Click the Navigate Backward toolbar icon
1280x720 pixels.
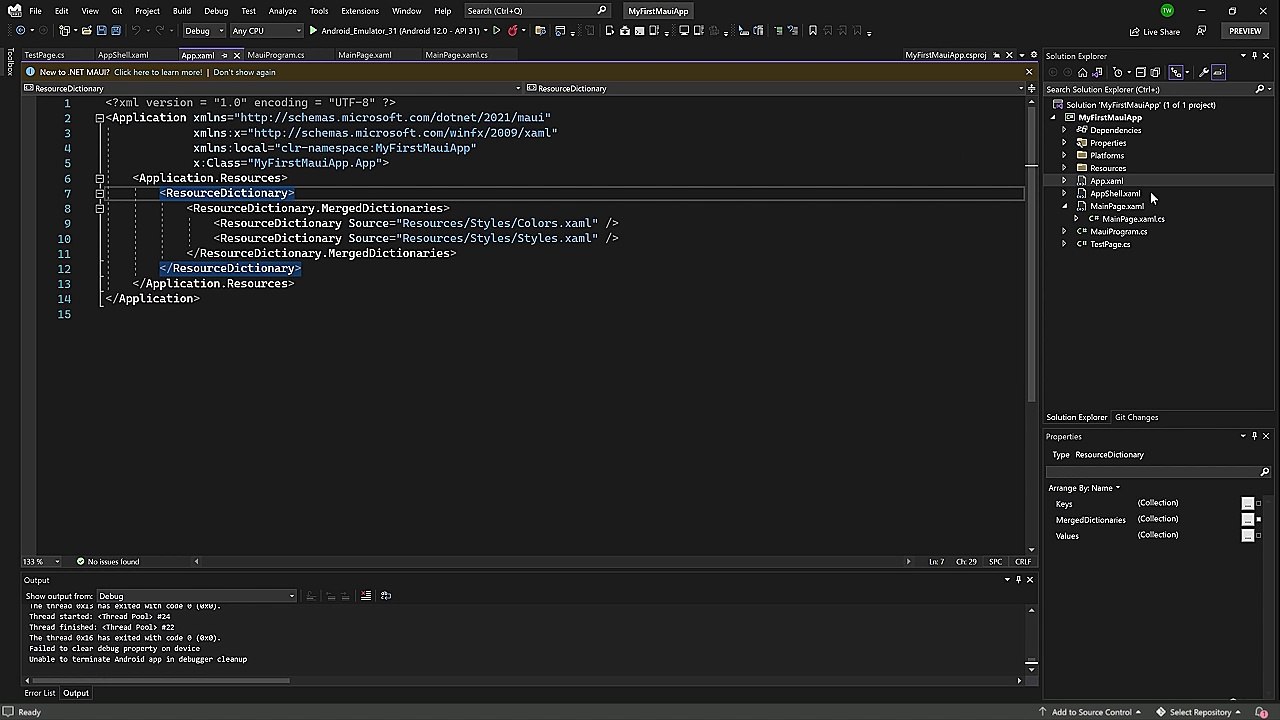point(20,31)
